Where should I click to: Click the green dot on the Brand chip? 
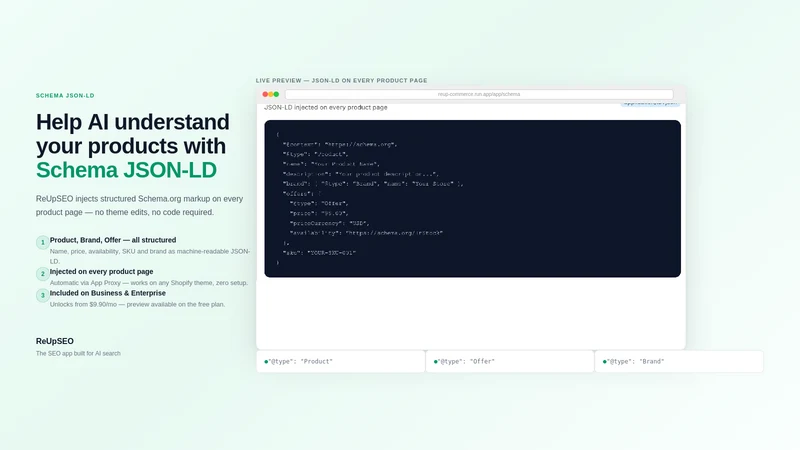(605, 362)
